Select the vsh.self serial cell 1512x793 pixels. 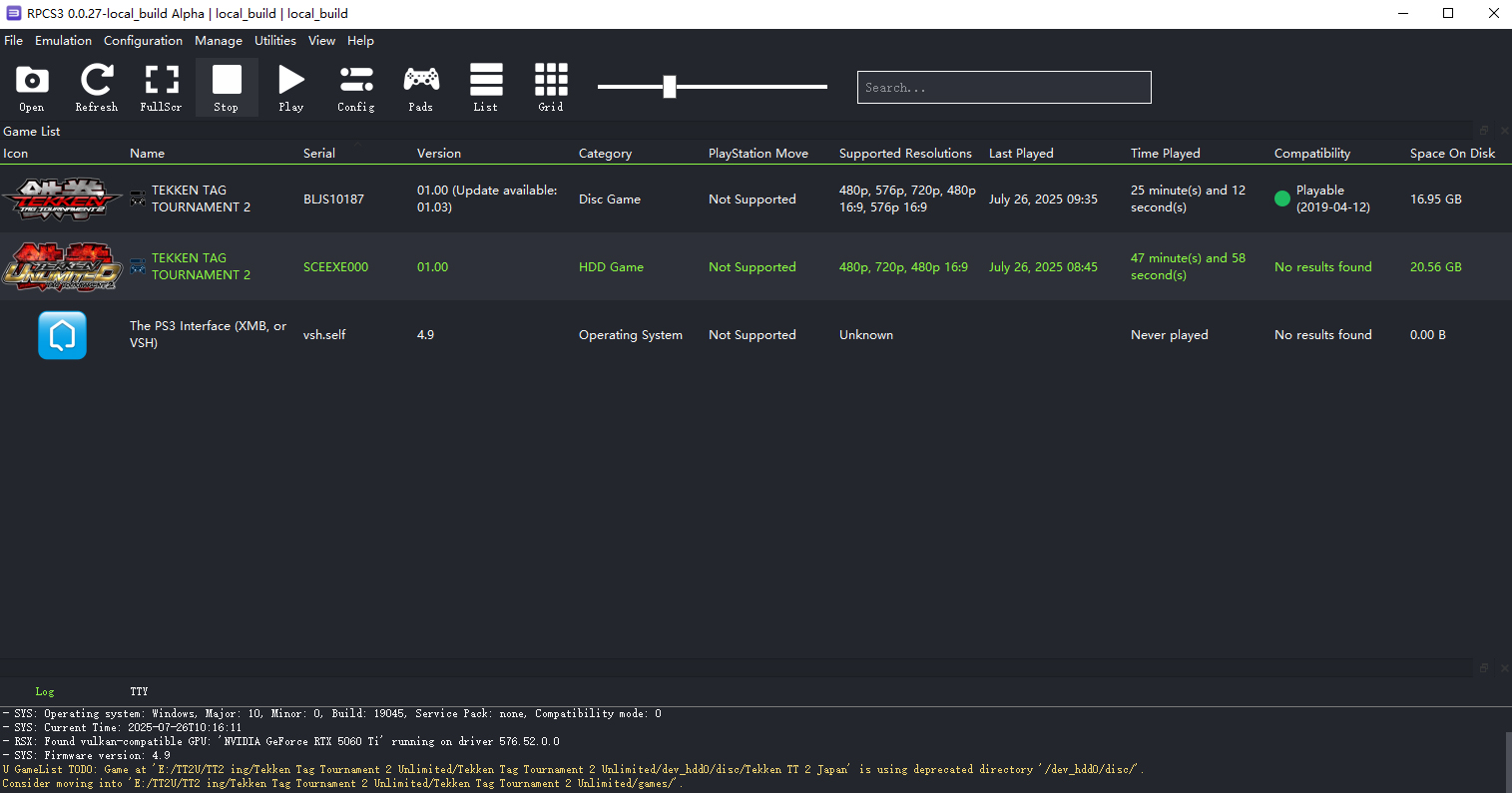tap(324, 334)
